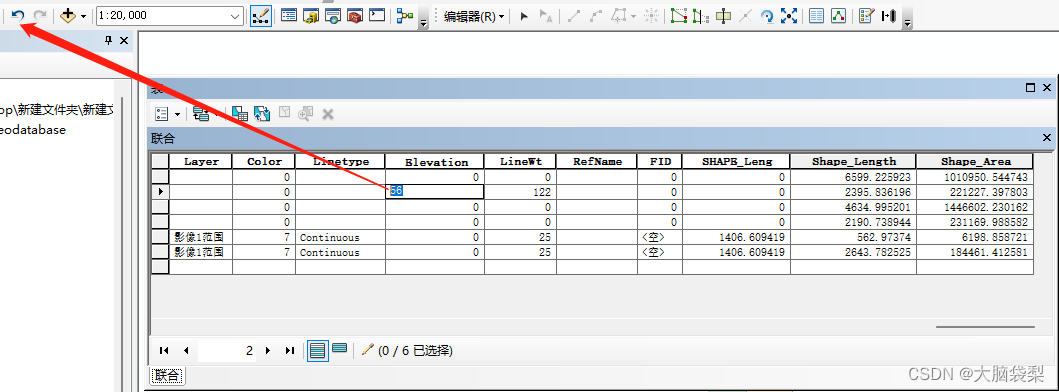Select the Edit Annotation Tool
This screenshot has width=1059, height=392.
click(546, 16)
